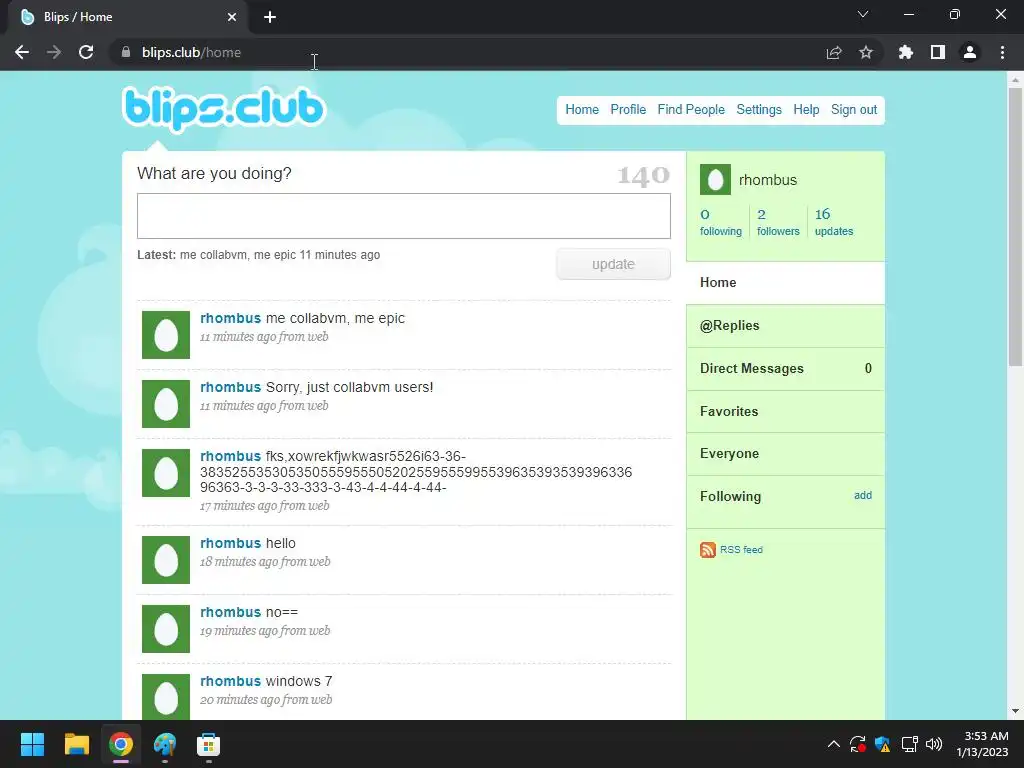
Task: Open Everyone in the sidebar
Action: point(786,454)
